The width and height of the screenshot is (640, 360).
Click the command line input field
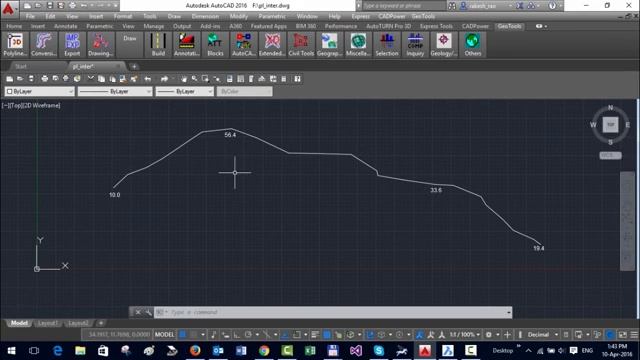click(333, 312)
